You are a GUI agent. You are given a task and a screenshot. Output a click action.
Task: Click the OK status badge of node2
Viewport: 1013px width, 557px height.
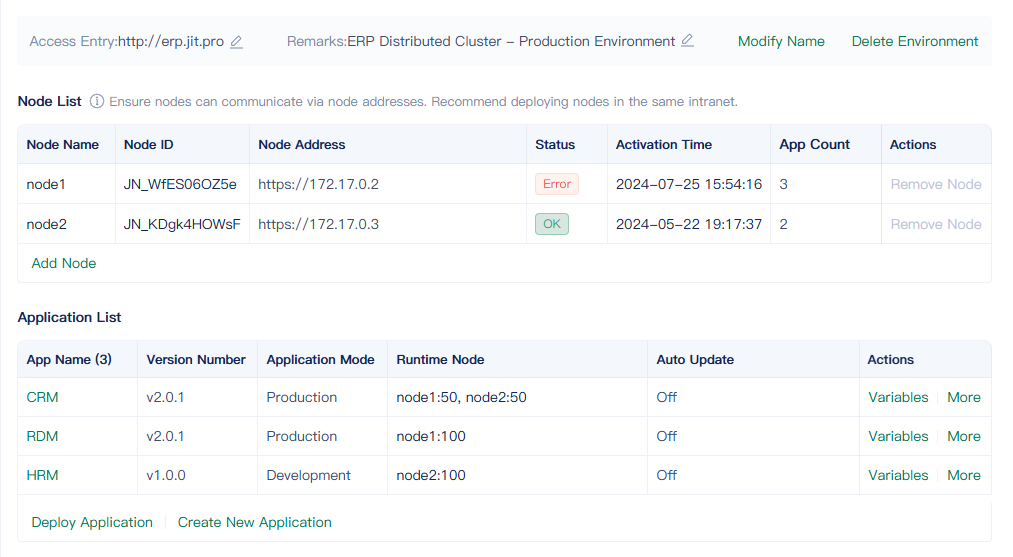(x=551, y=224)
